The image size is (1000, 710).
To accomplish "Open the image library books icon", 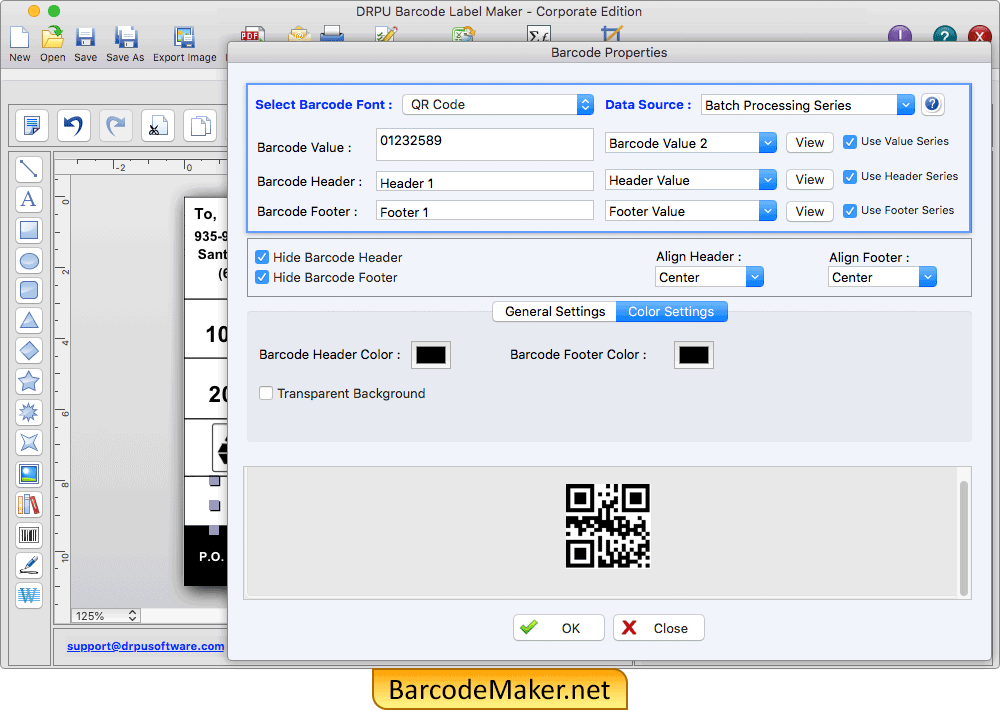I will [29, 505].
